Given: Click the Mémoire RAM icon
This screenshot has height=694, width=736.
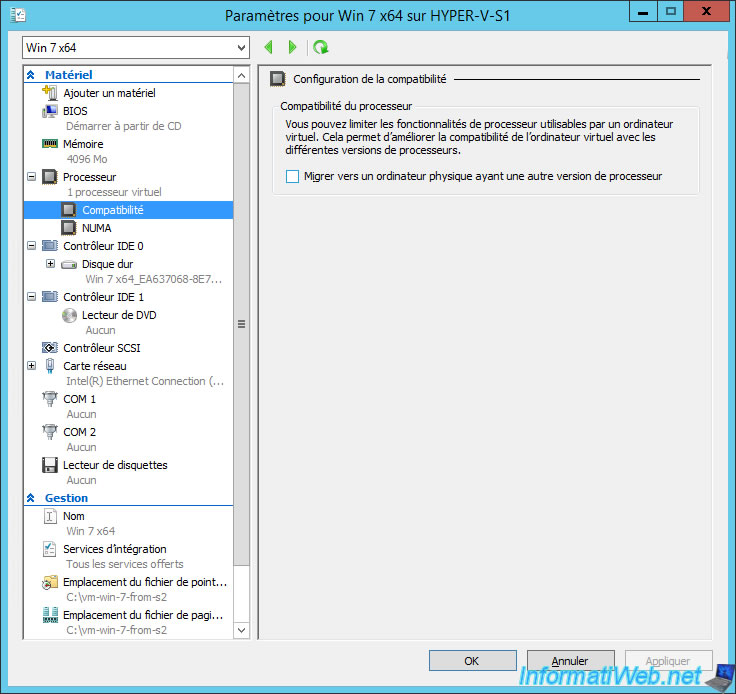Looking at the screenshot, I should click(50, 144).
